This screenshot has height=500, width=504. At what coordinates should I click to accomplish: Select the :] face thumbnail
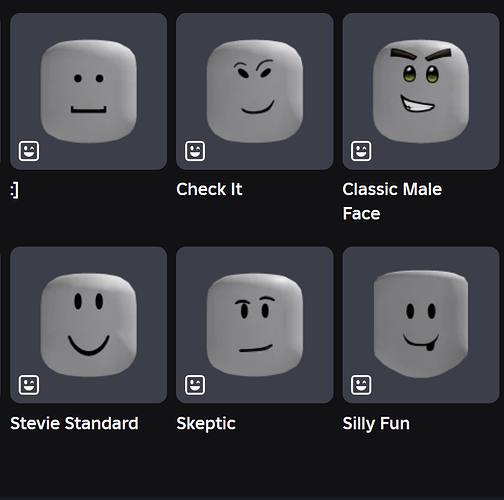click(88, 91)
